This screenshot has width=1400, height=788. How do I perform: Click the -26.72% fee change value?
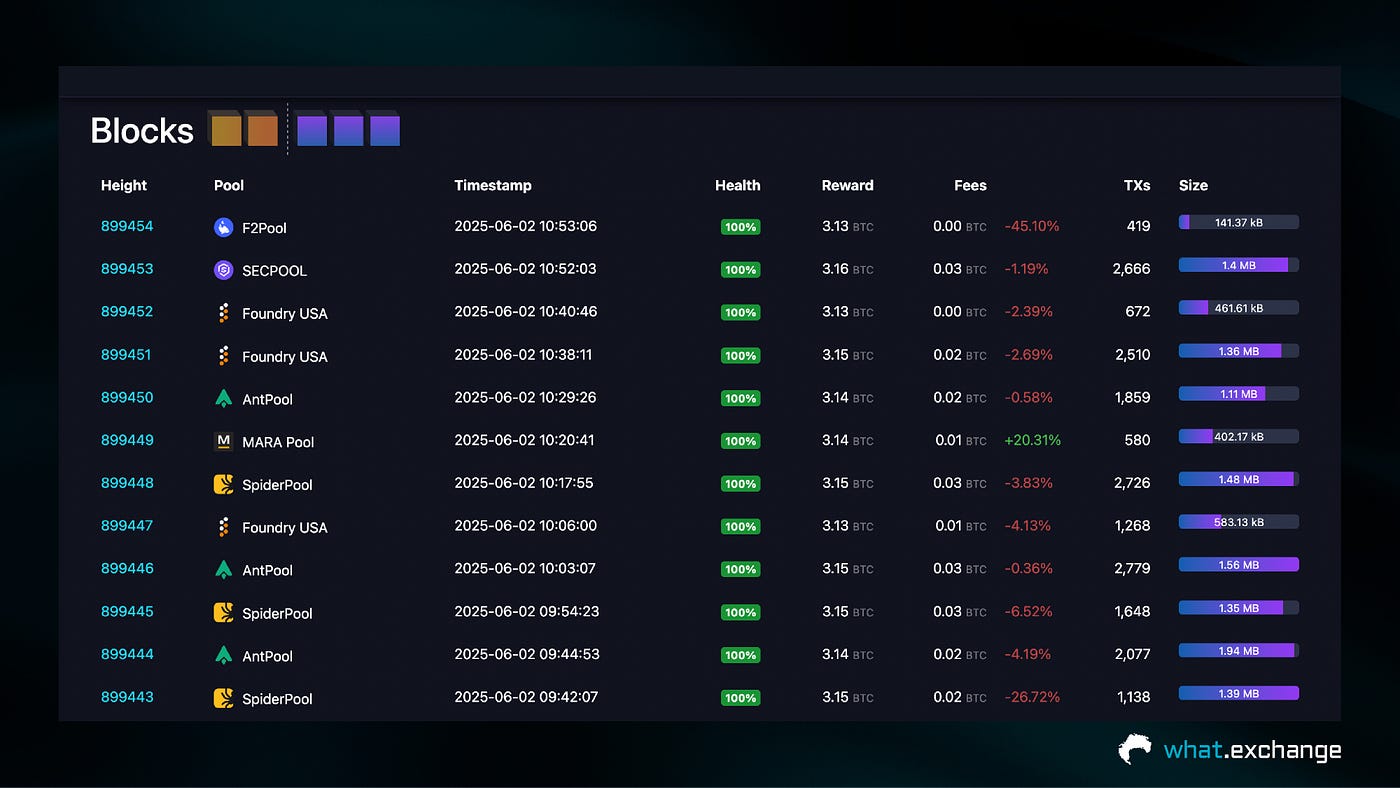pos(1032,697)
